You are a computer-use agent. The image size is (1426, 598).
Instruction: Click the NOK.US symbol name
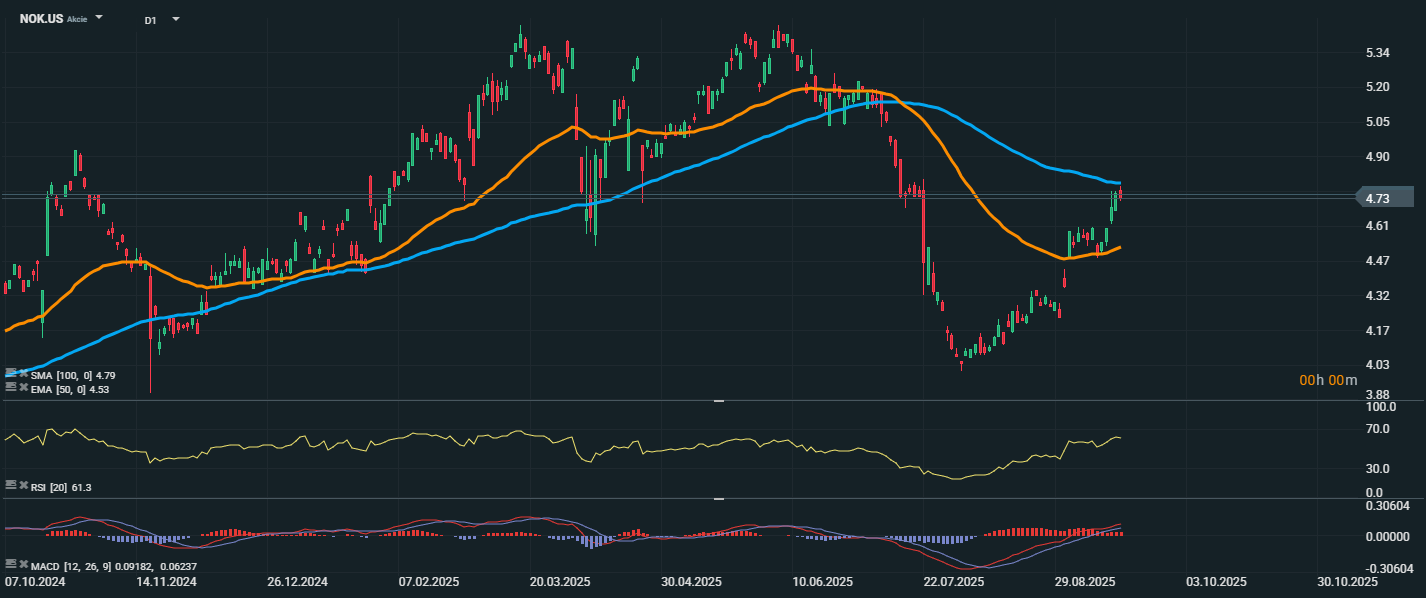tap(41, 19)
